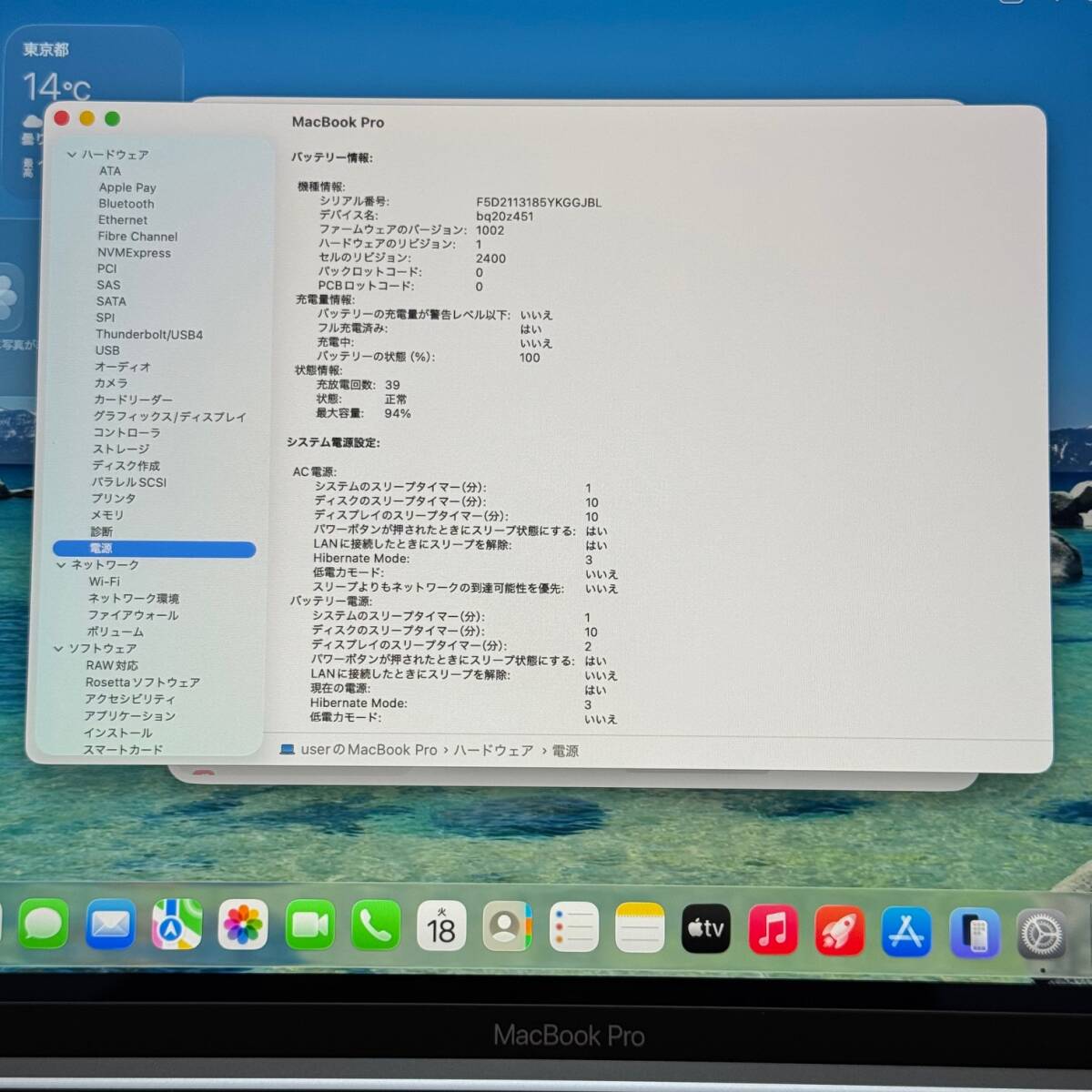Viewport: 1092px width, 1092px height.
Task: Launch the App Store
Action: [x=905, y=927]
